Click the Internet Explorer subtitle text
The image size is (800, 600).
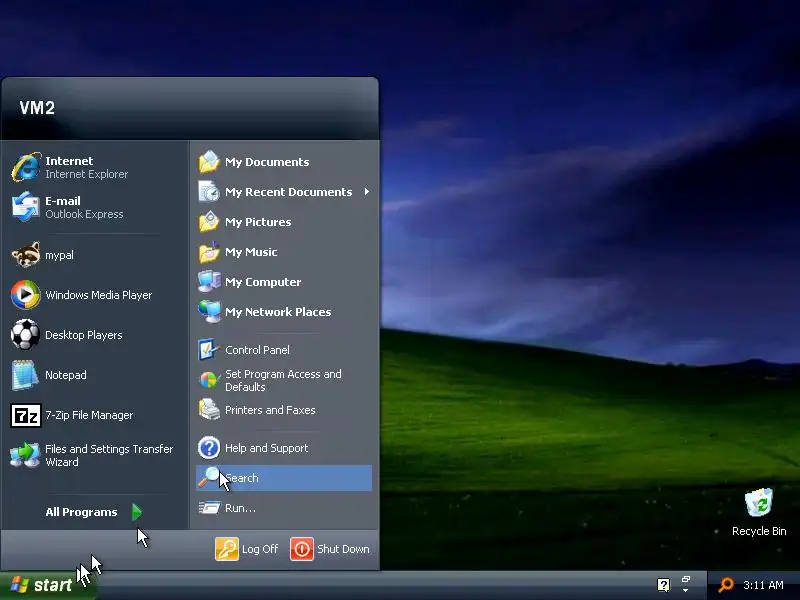pyautogui.click(x=86, y=174)
